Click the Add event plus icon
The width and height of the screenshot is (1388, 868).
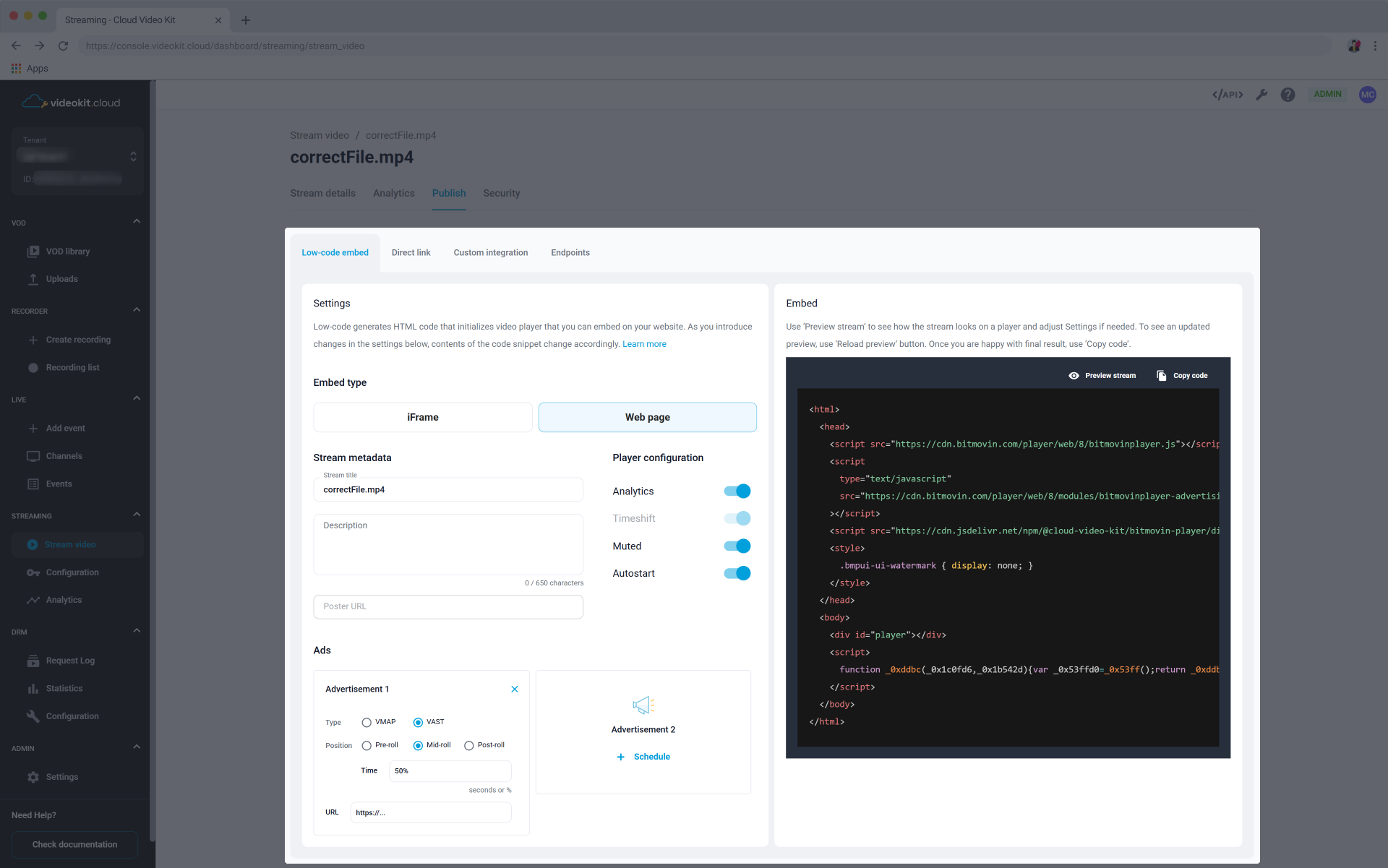coord(33,429)
